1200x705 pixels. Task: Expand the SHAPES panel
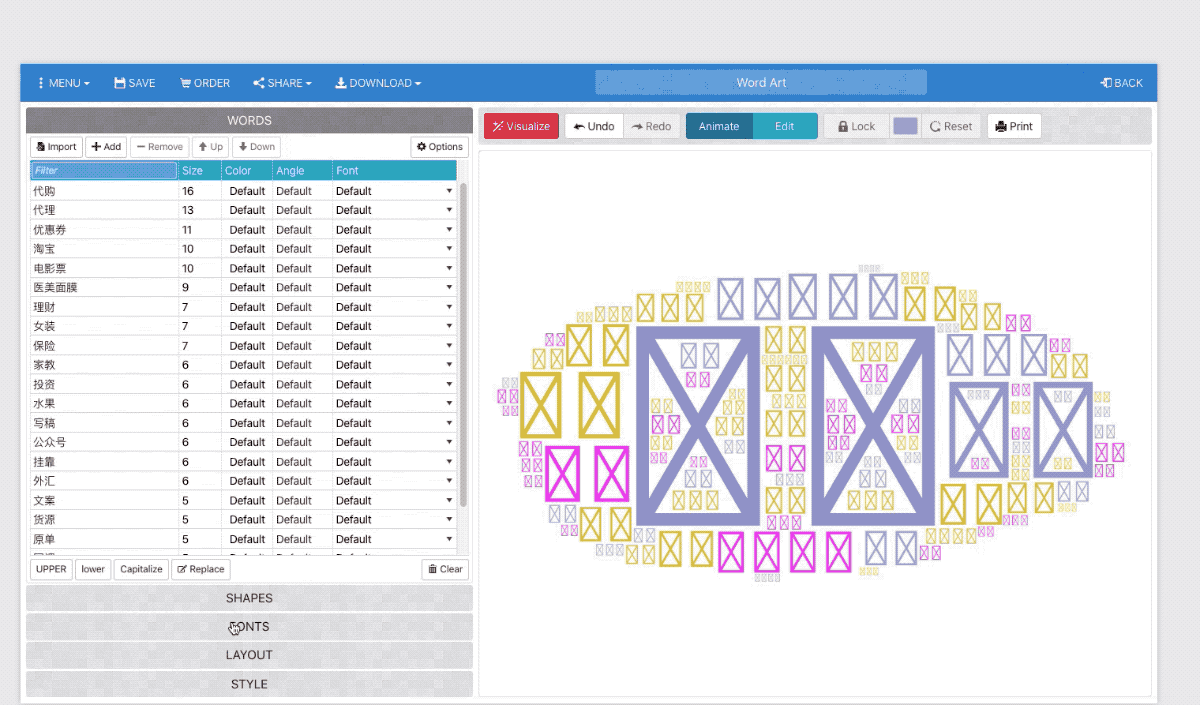[x=249, y=598]
